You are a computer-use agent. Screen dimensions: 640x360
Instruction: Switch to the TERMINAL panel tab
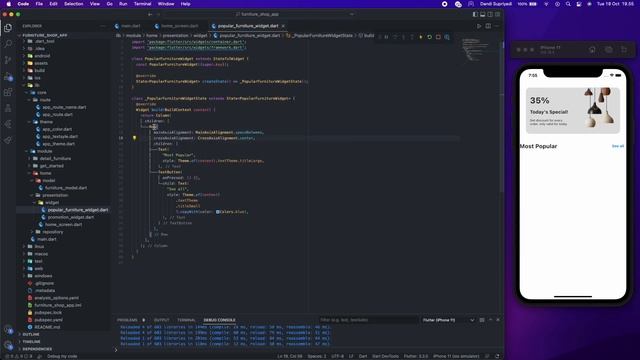(187, 320)
